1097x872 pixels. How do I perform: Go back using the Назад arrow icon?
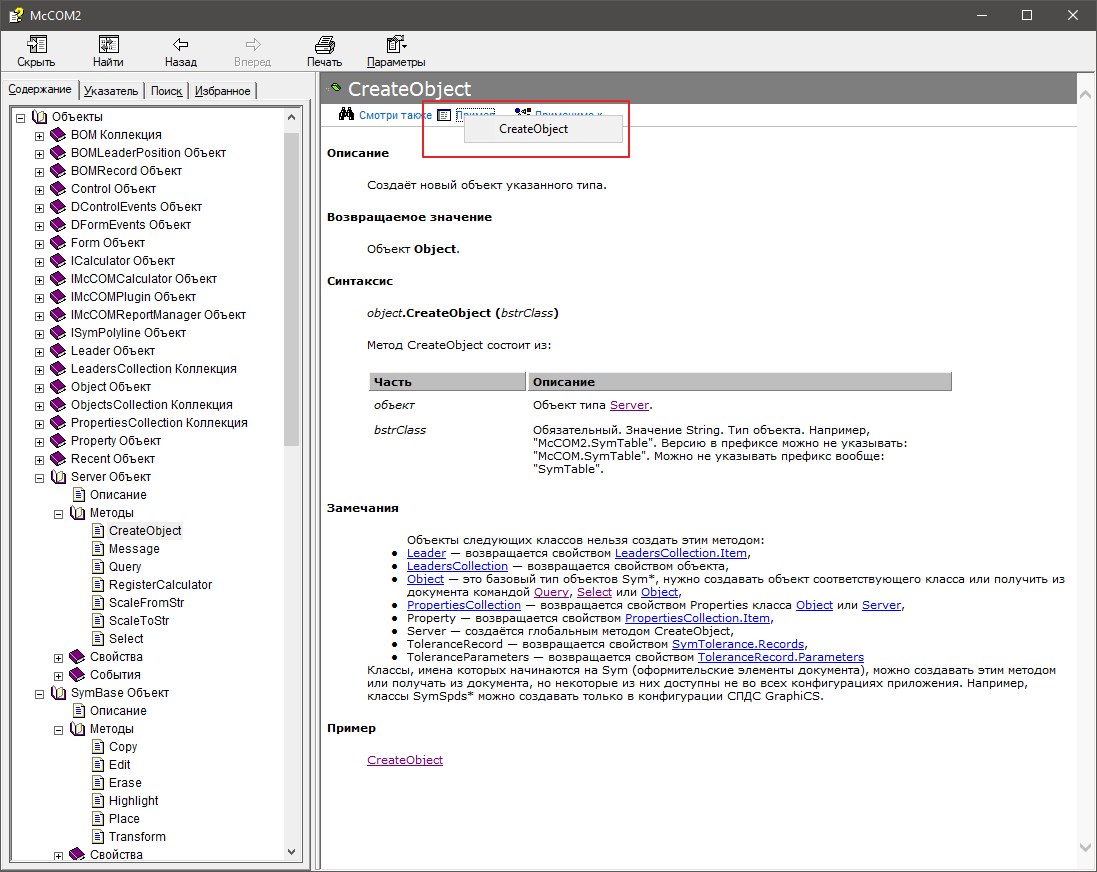point(180,45)
